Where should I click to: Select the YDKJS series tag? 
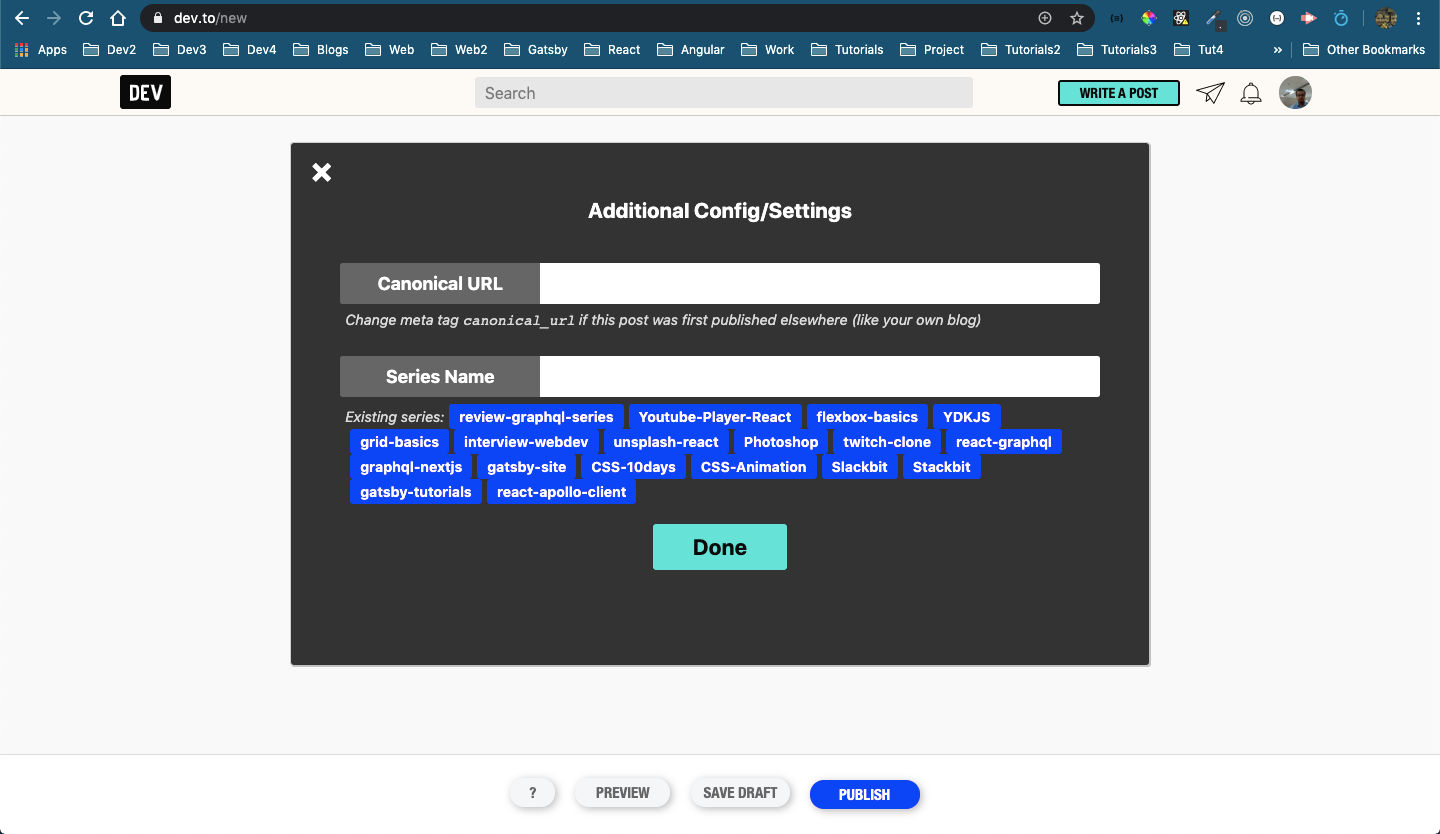pos(967,417)
